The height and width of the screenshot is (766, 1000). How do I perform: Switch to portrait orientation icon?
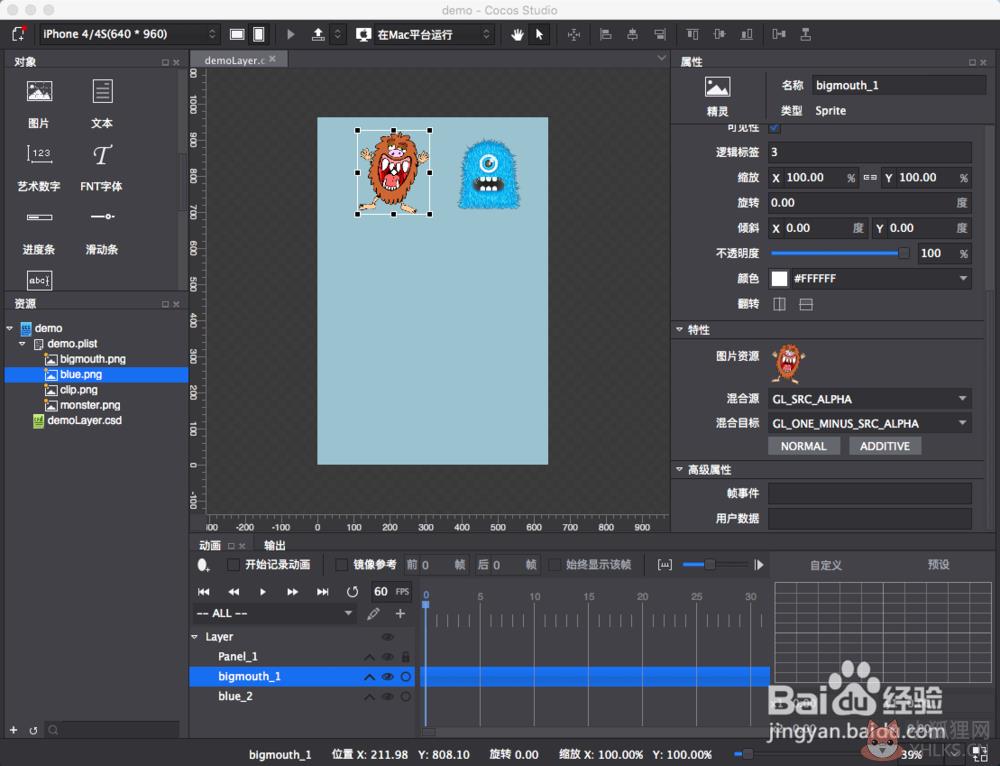pos(259,34)
